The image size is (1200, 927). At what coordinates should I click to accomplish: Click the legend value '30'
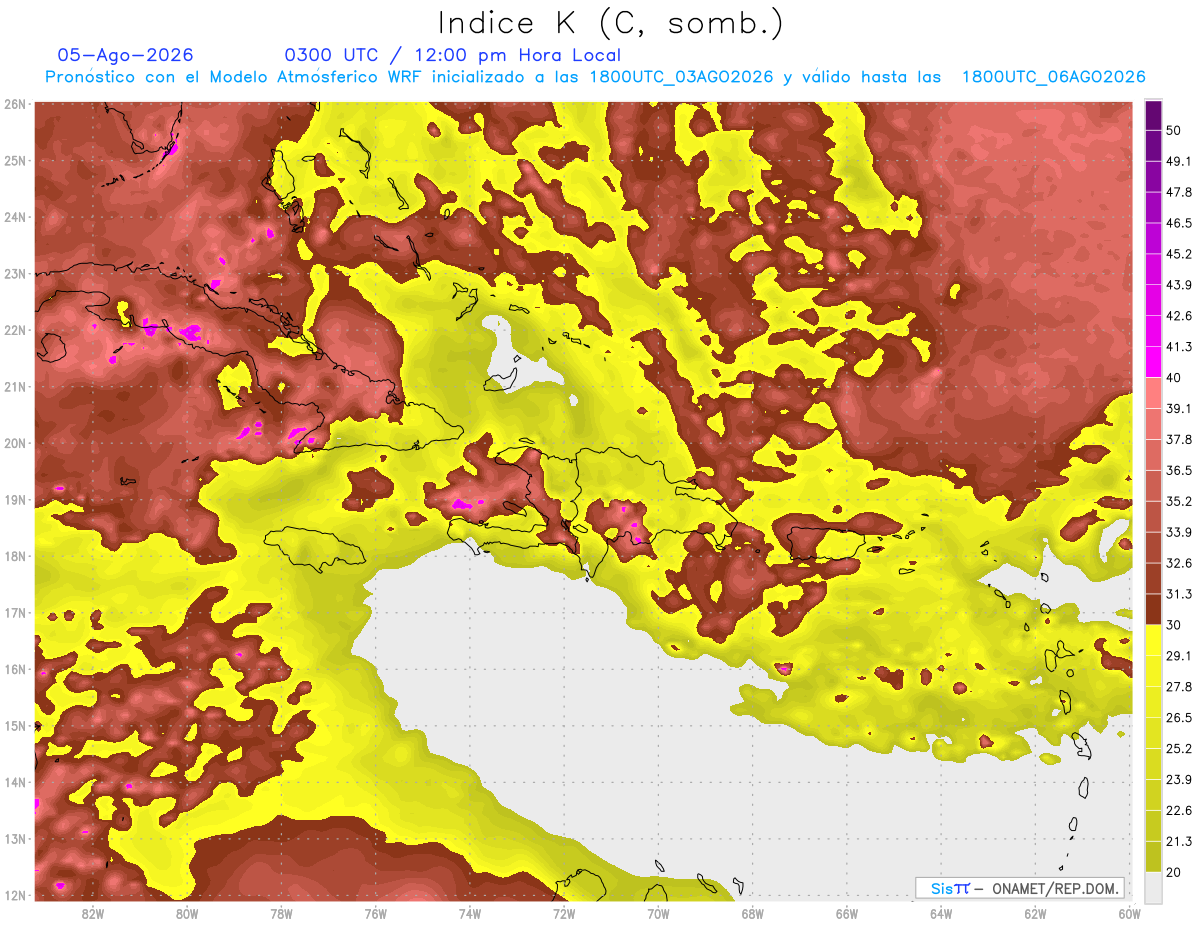click(1176, 625)
